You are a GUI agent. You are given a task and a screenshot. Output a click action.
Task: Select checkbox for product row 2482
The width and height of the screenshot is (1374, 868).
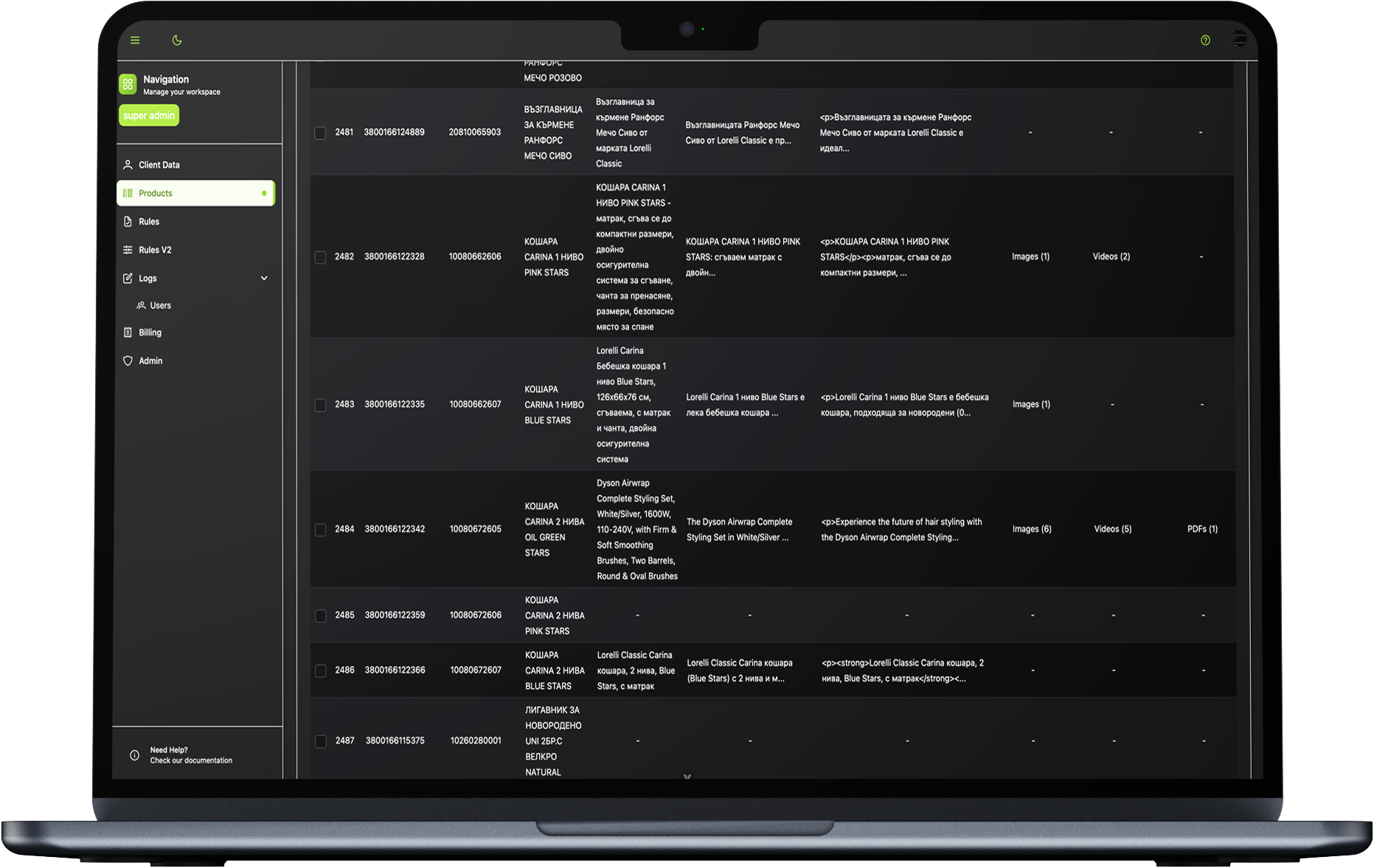(x=320, y=257)
